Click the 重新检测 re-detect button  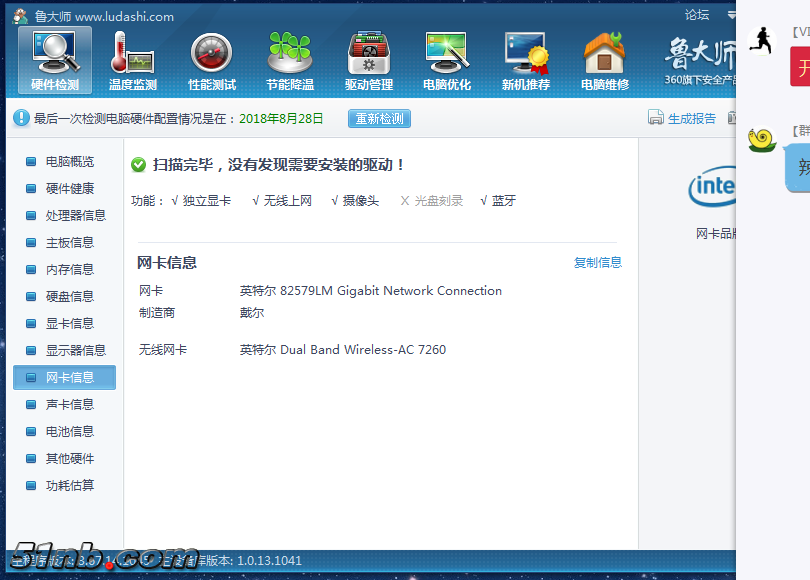click(x=379, y=119)
